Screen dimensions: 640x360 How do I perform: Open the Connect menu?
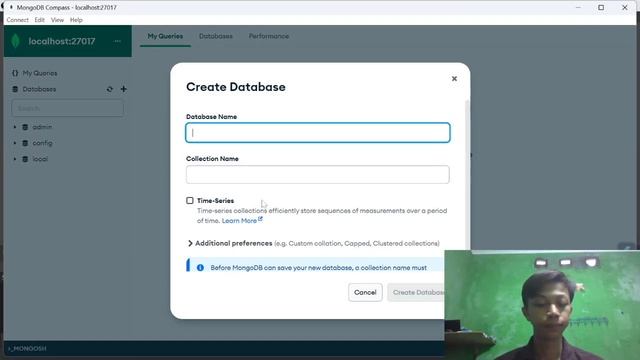[18, 20]
